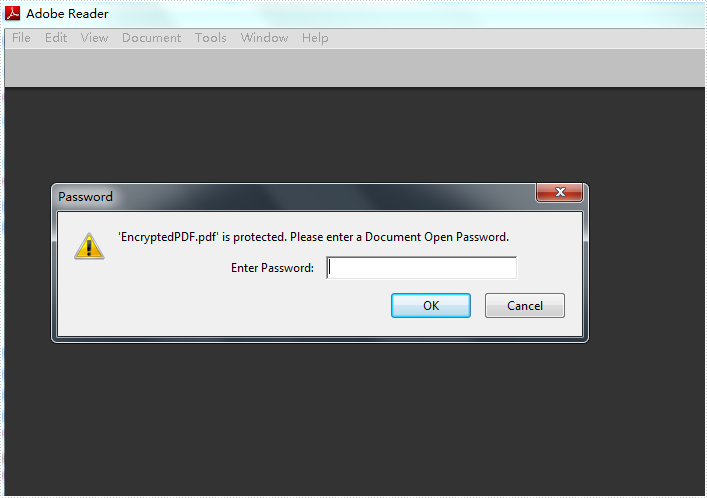This screenshot has height=498, width=707.
Task: Close the Password dialog with red X
Action: pos(559,193)
